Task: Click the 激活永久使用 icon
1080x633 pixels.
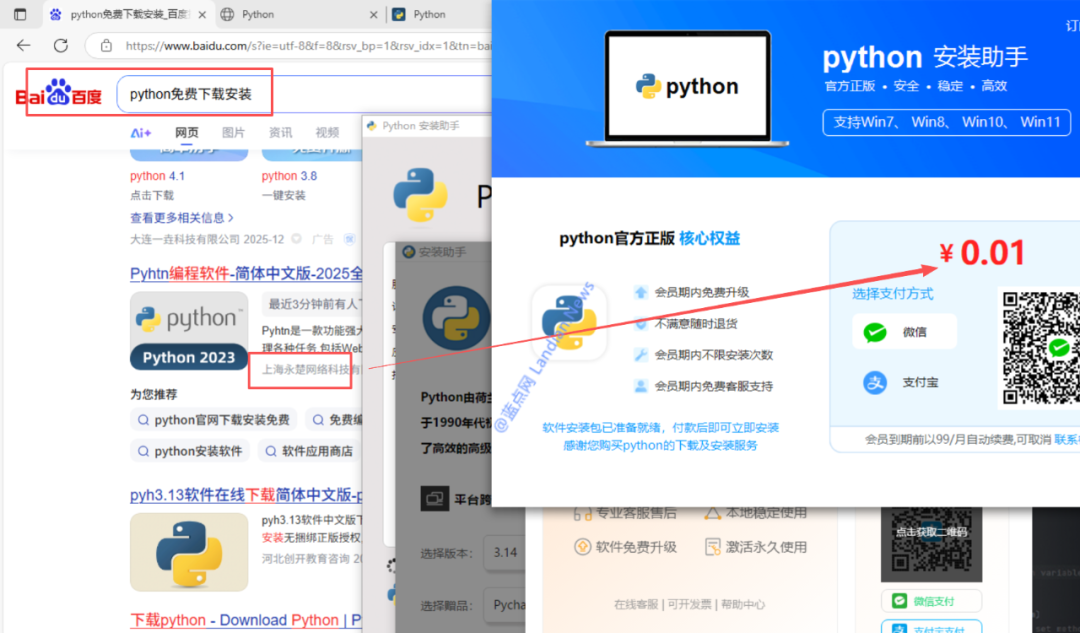Action: click(x=712, y=547)
